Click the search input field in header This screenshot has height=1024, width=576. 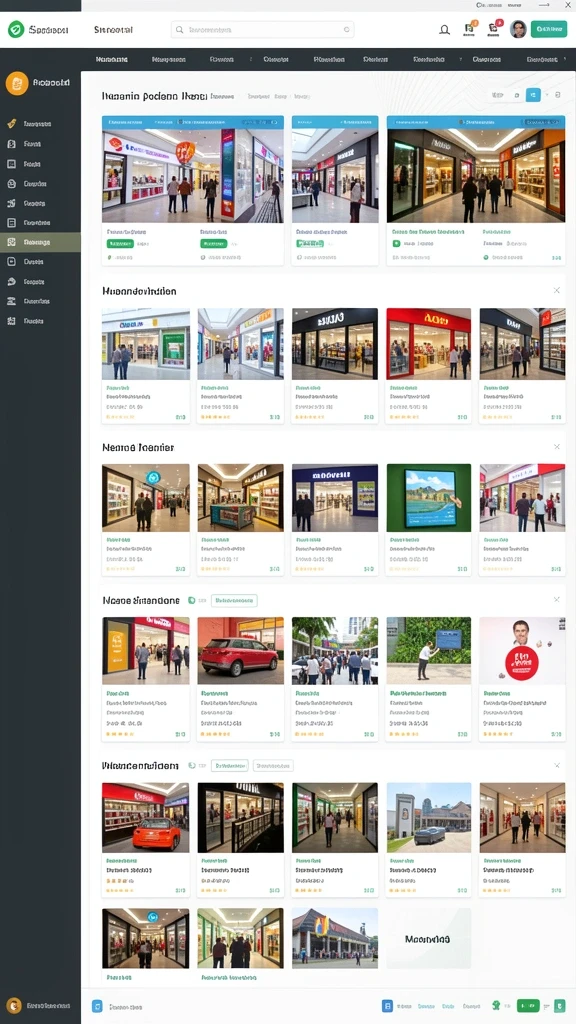(263, 29)
